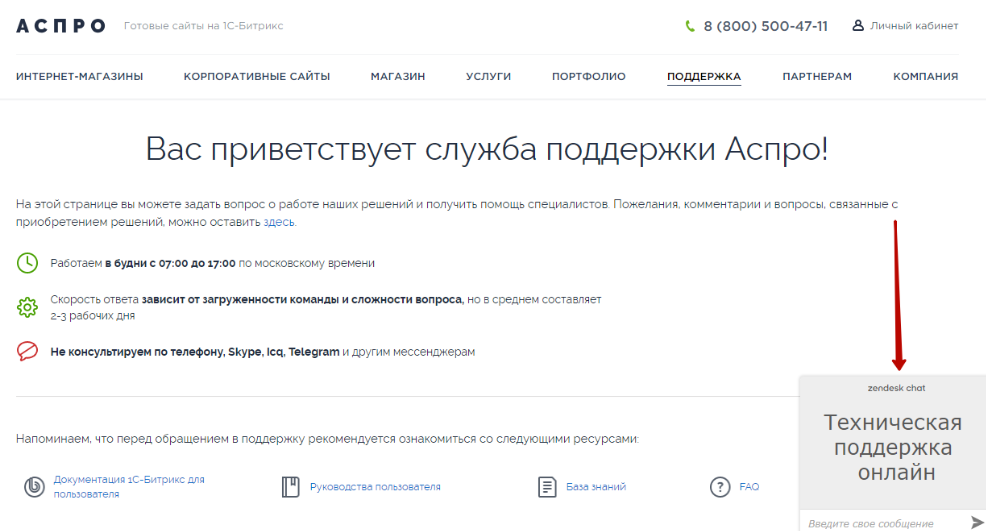Click the 'Вас приветствует служба поддержки Аспро!' heading

pos(487,149)
